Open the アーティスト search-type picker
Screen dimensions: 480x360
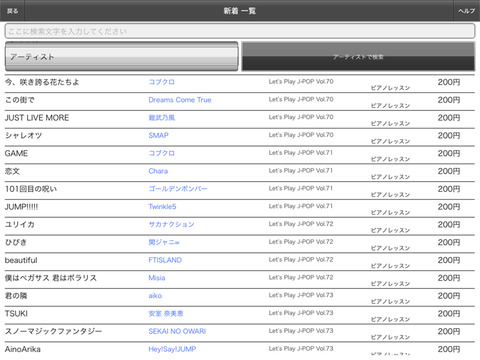click(121, 56)
